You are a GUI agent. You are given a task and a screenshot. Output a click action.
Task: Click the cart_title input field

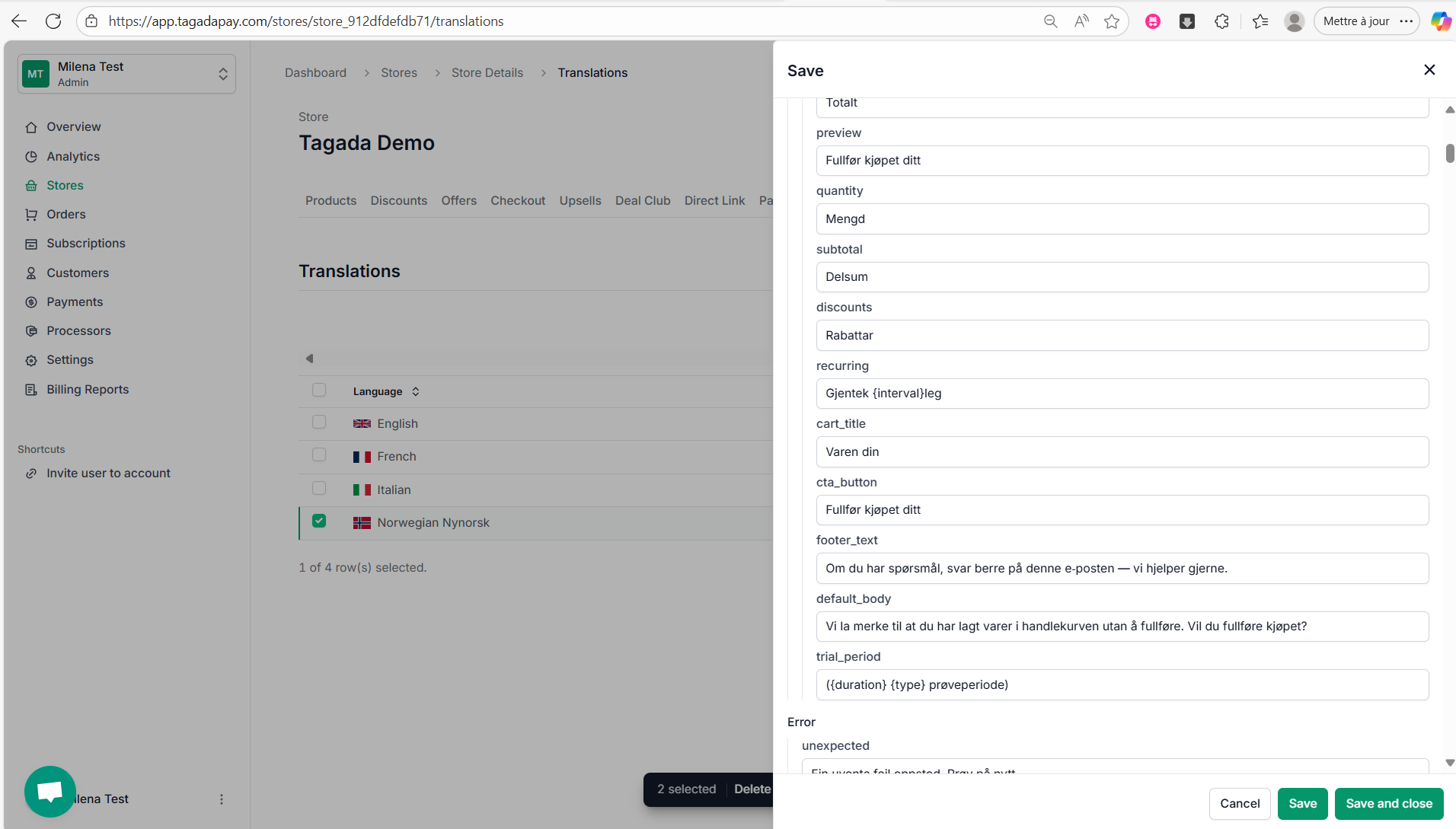[1122, 452]
